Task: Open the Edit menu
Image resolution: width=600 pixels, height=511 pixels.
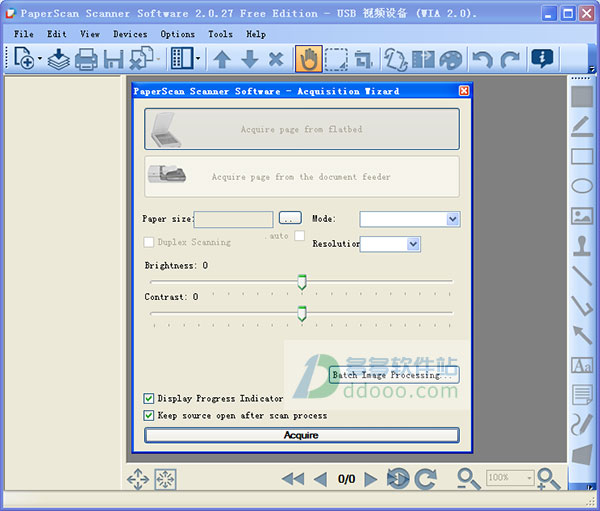Action: click(57, 34)
